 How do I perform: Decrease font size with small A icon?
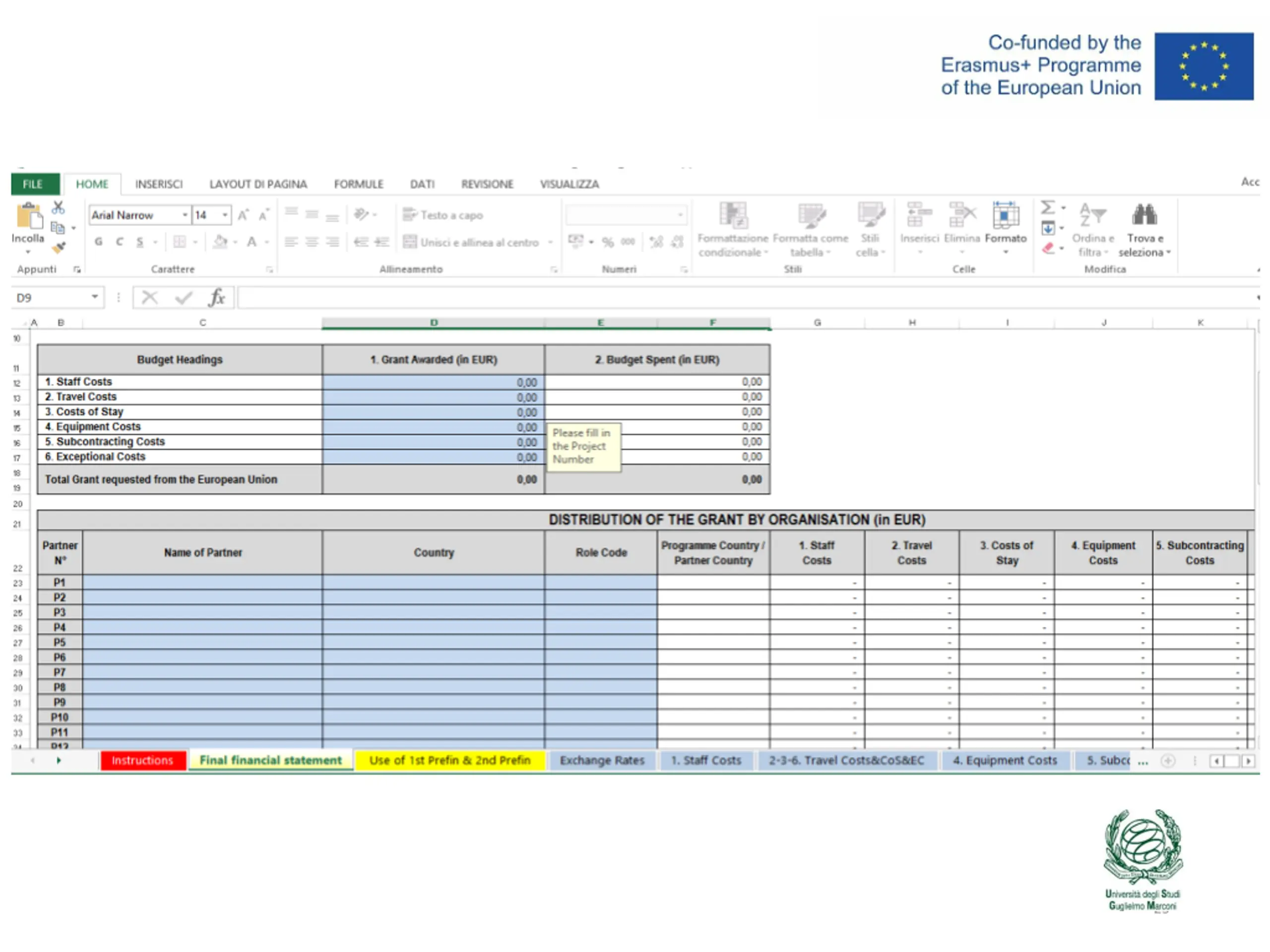click(x=263, y=215)
